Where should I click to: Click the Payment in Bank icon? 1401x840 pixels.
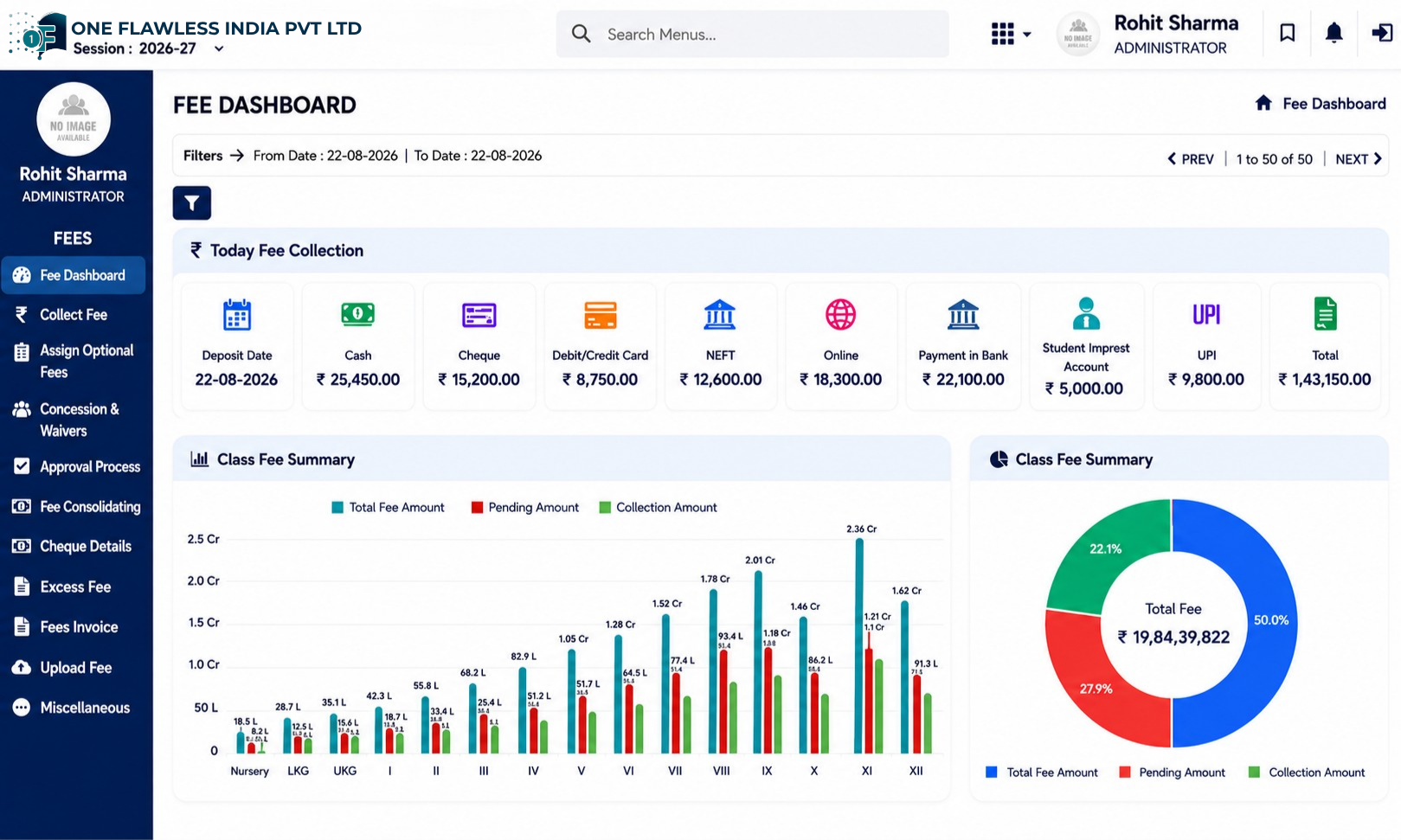(963, 315)
